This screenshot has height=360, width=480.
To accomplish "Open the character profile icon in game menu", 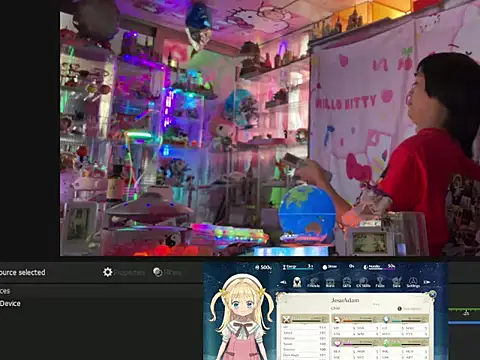I will pyautogui.click(x=297, y=282).
